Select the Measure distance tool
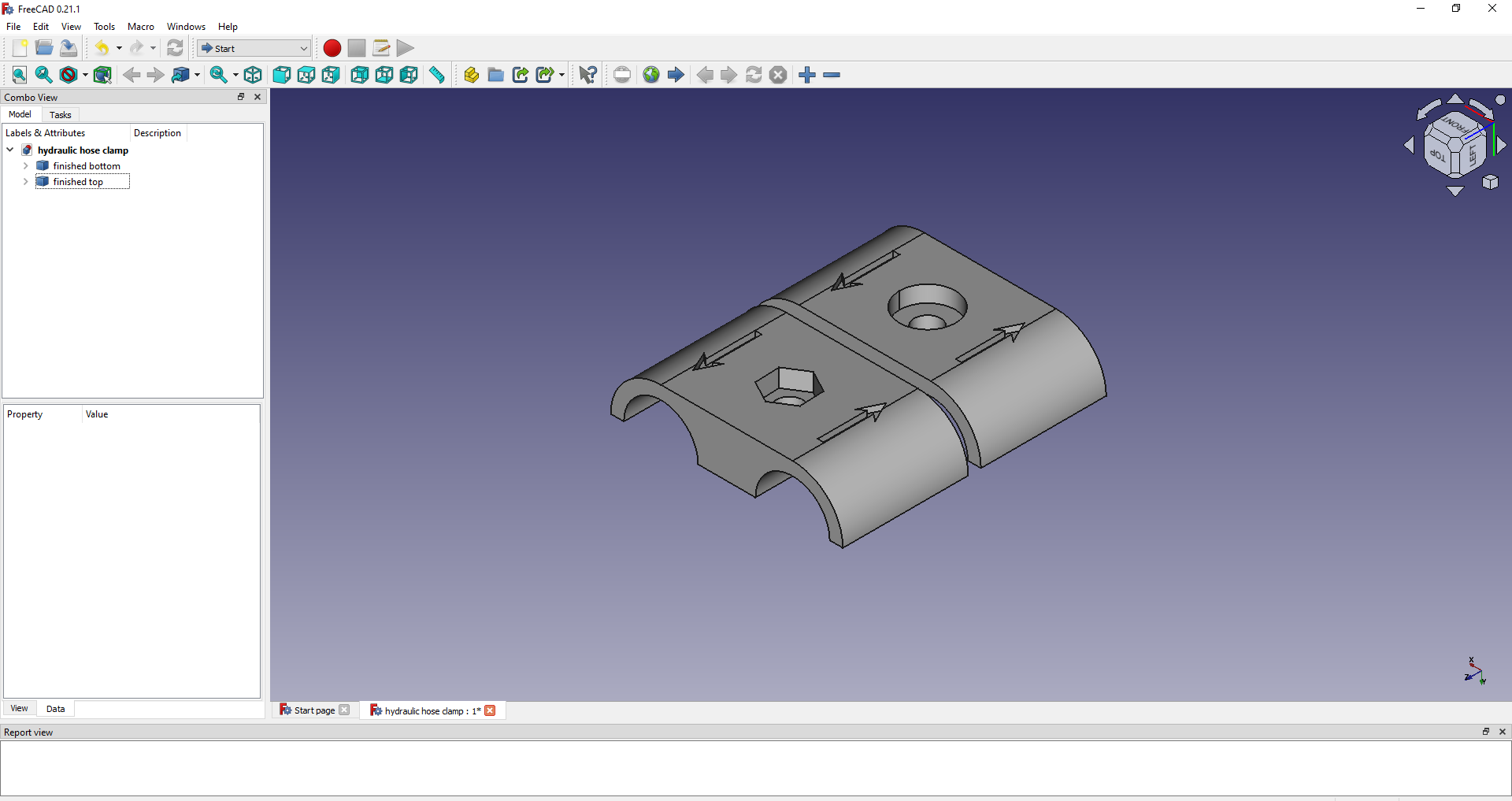The image size is (1512, 801). pyautogui.click(x=435, y=75)
